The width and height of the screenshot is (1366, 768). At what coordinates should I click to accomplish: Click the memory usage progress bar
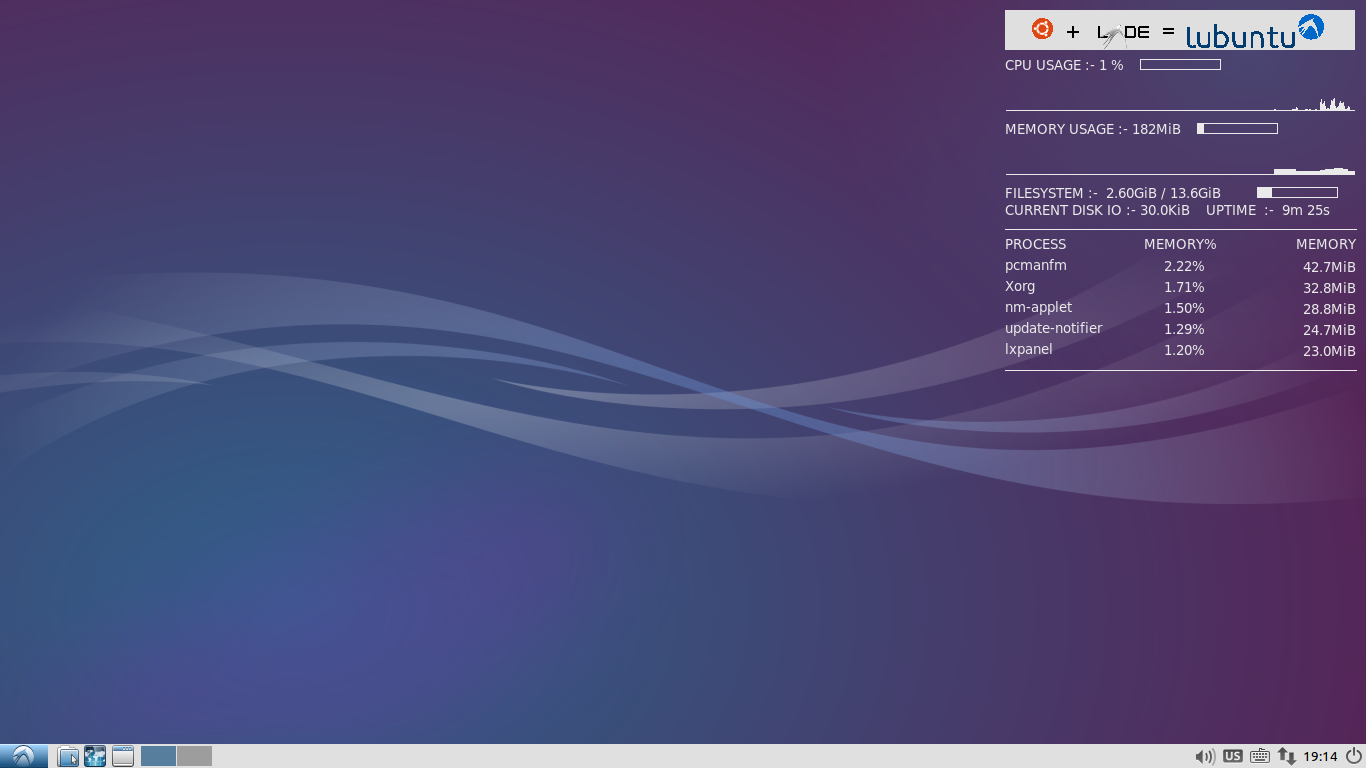pyautogui.click(x=1237, y=129)
